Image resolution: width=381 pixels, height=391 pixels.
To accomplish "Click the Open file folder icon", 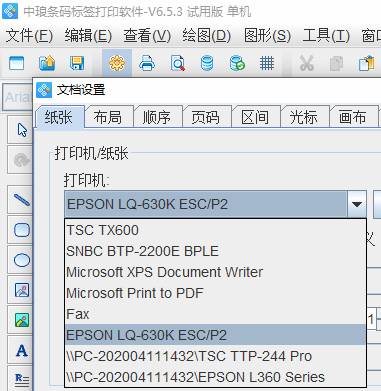I will 47,63.
